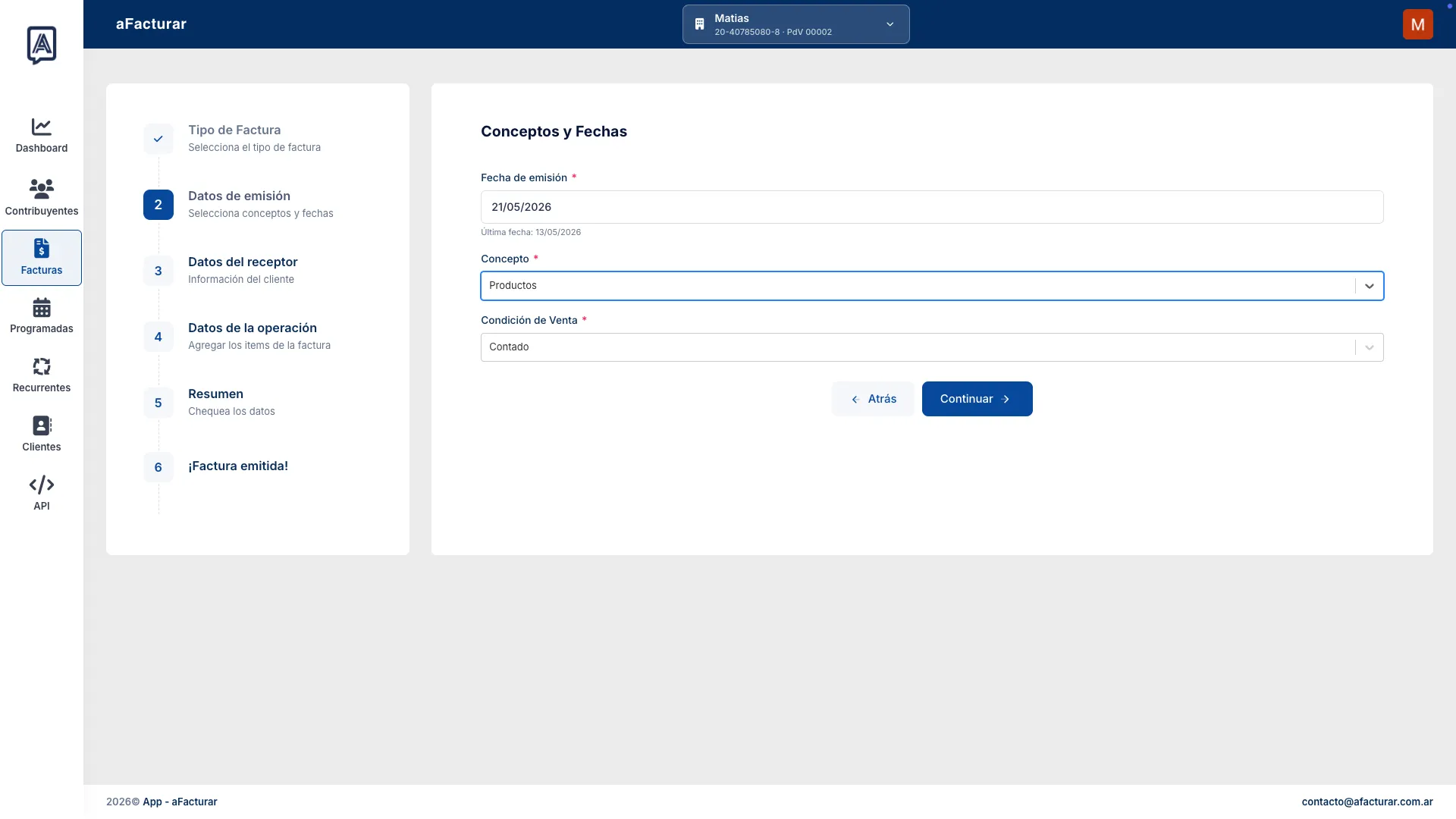Open Condición de Venta Contado dropdown

click(932, 347)
